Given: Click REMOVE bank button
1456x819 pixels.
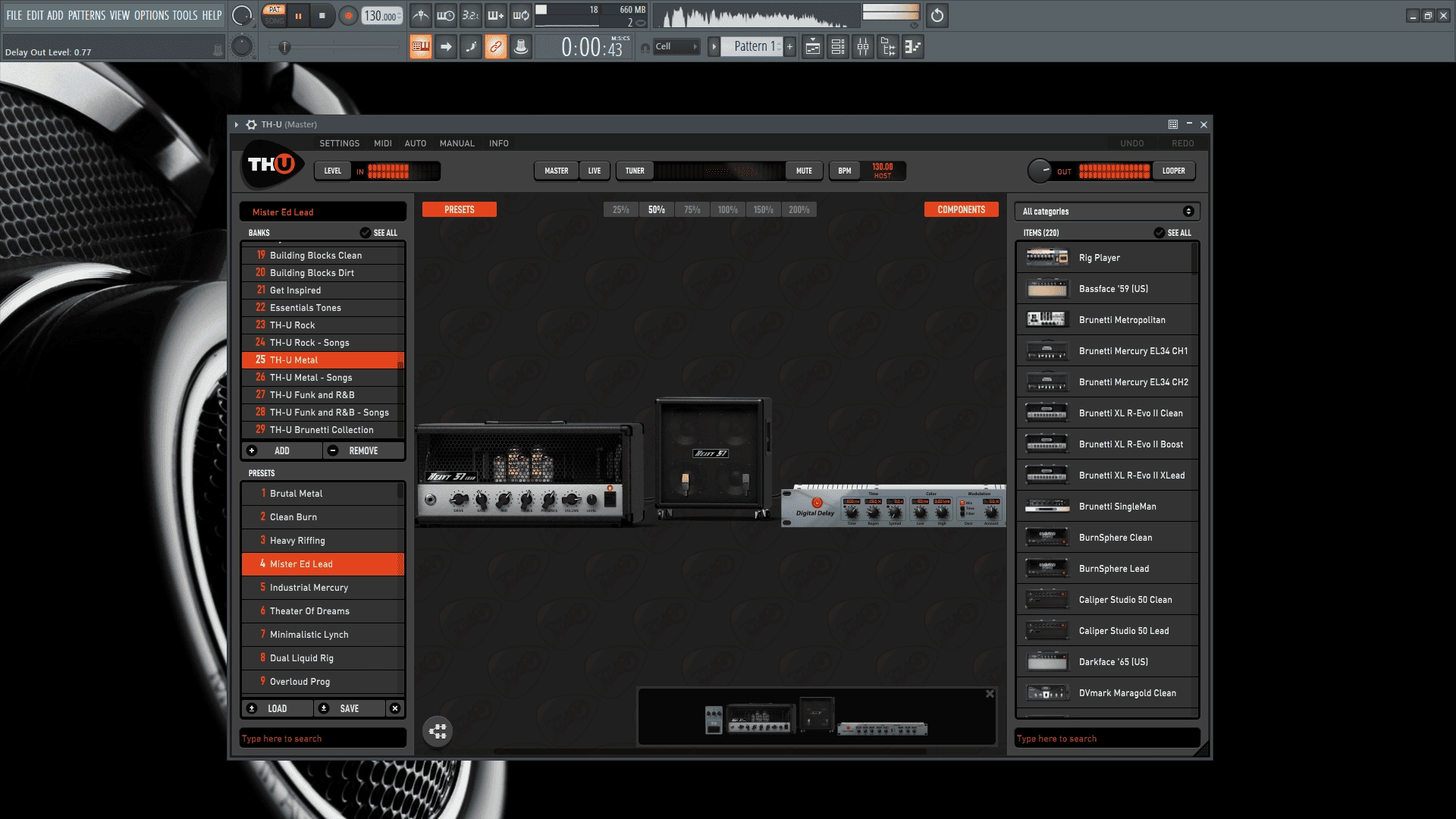Looking at the screenshot, I should pos(363,451).
